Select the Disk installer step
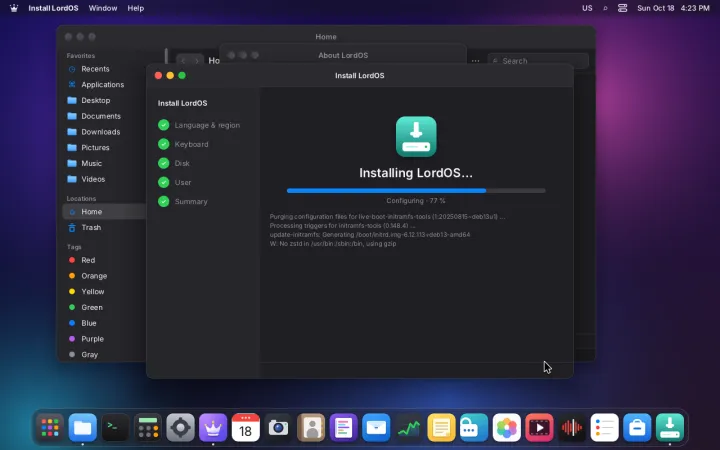This screenshot has height=450, width=720. click(174, 163)
